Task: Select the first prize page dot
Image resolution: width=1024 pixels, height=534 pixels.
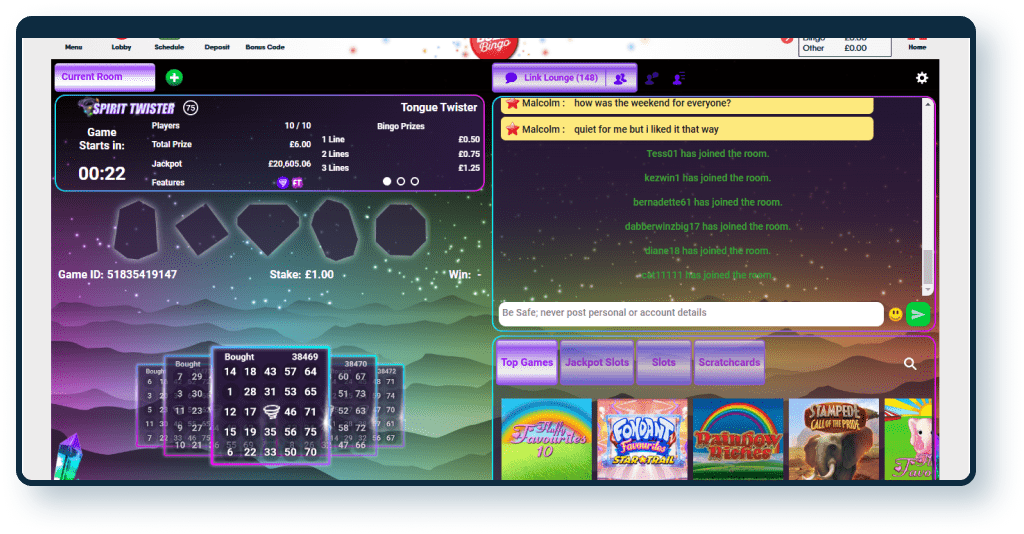Action: (387, 181)
